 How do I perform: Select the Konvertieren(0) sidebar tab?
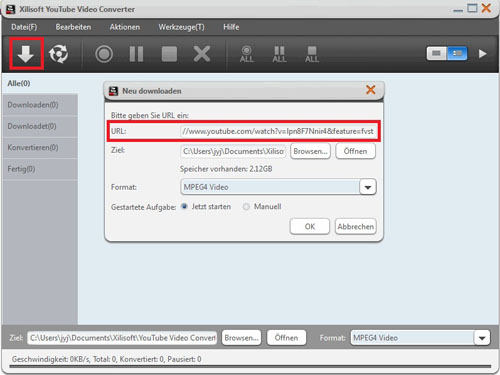coord(40,147)
